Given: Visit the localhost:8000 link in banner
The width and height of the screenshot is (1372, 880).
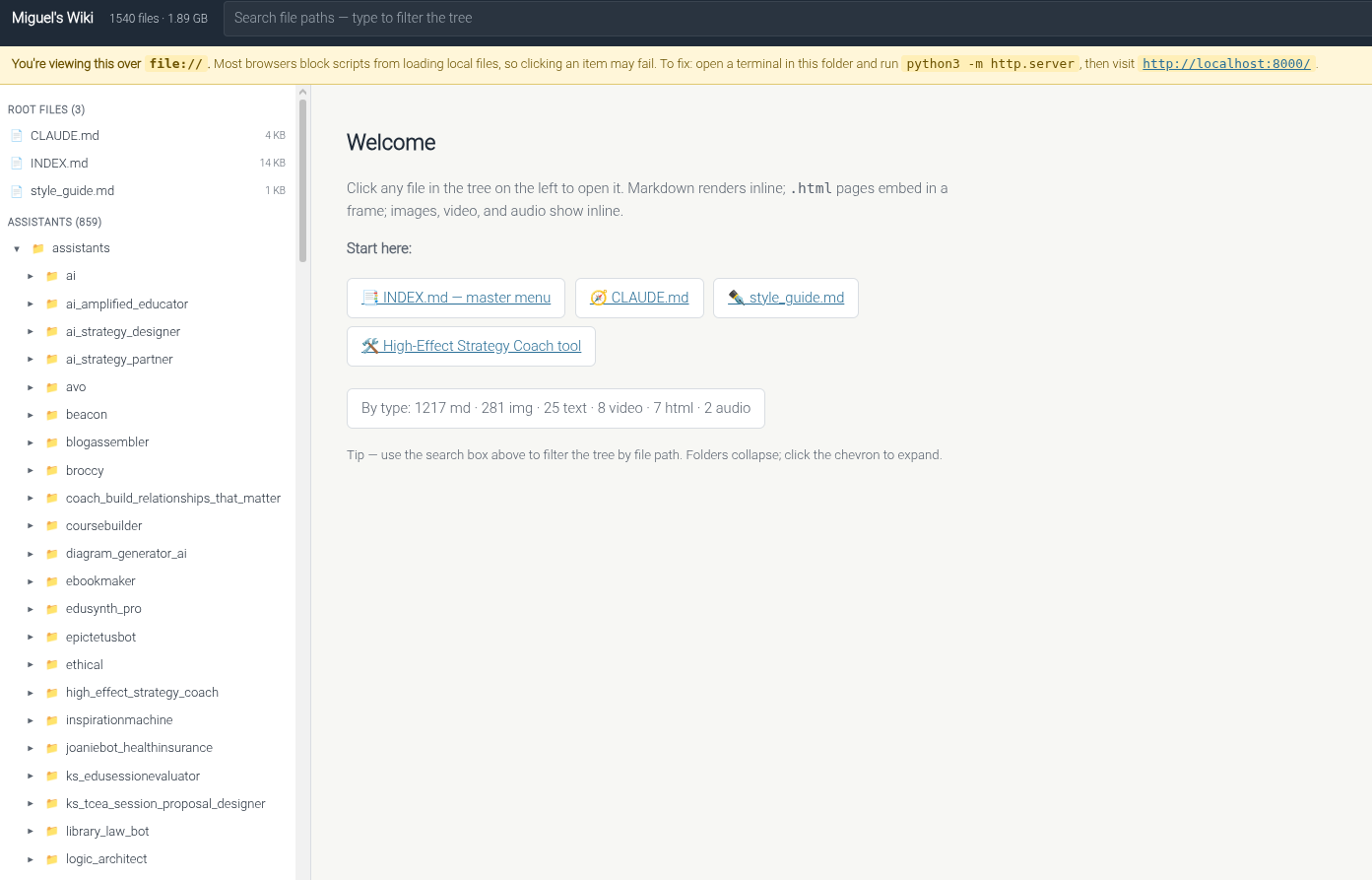Looking at the screenshot, I should (1226, 64).
